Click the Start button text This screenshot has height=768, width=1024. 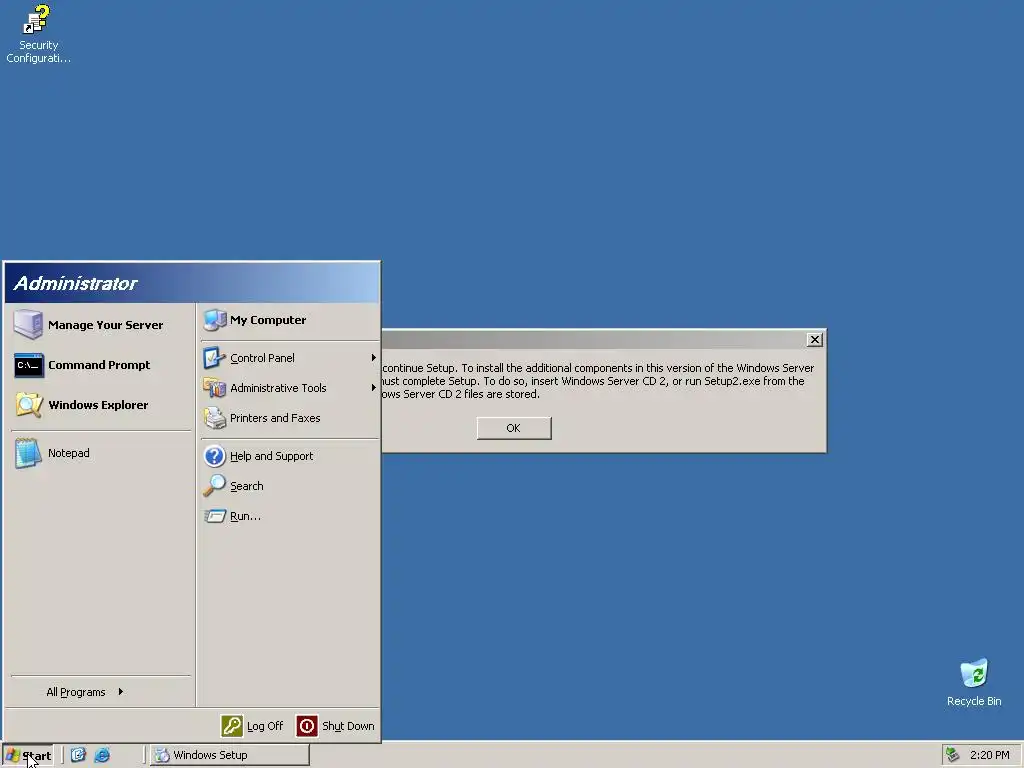pyautogui.click(x=37, y=756)
